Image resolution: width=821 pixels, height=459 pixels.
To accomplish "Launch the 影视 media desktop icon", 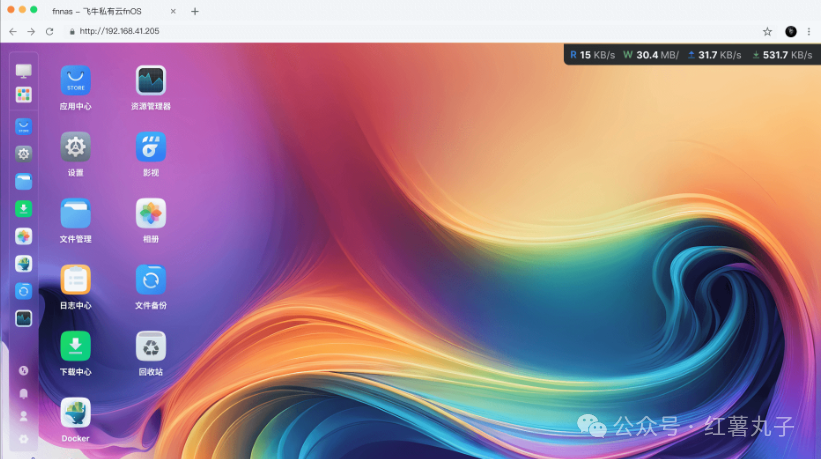I will coord(151,147).
